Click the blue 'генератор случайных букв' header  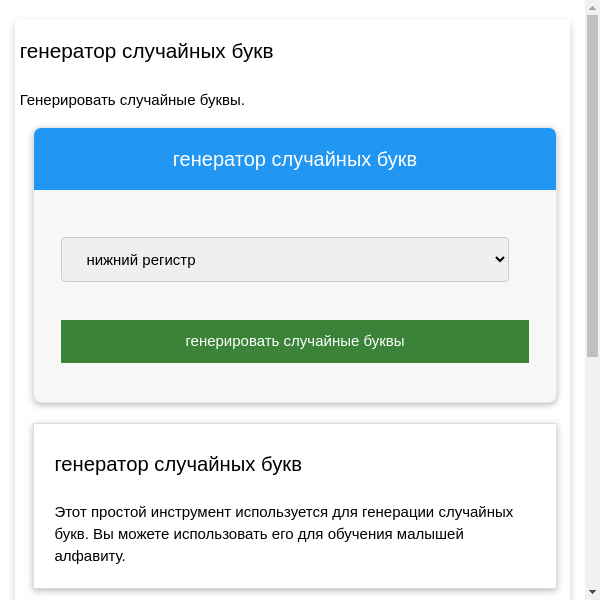click(x=295, y=159)
